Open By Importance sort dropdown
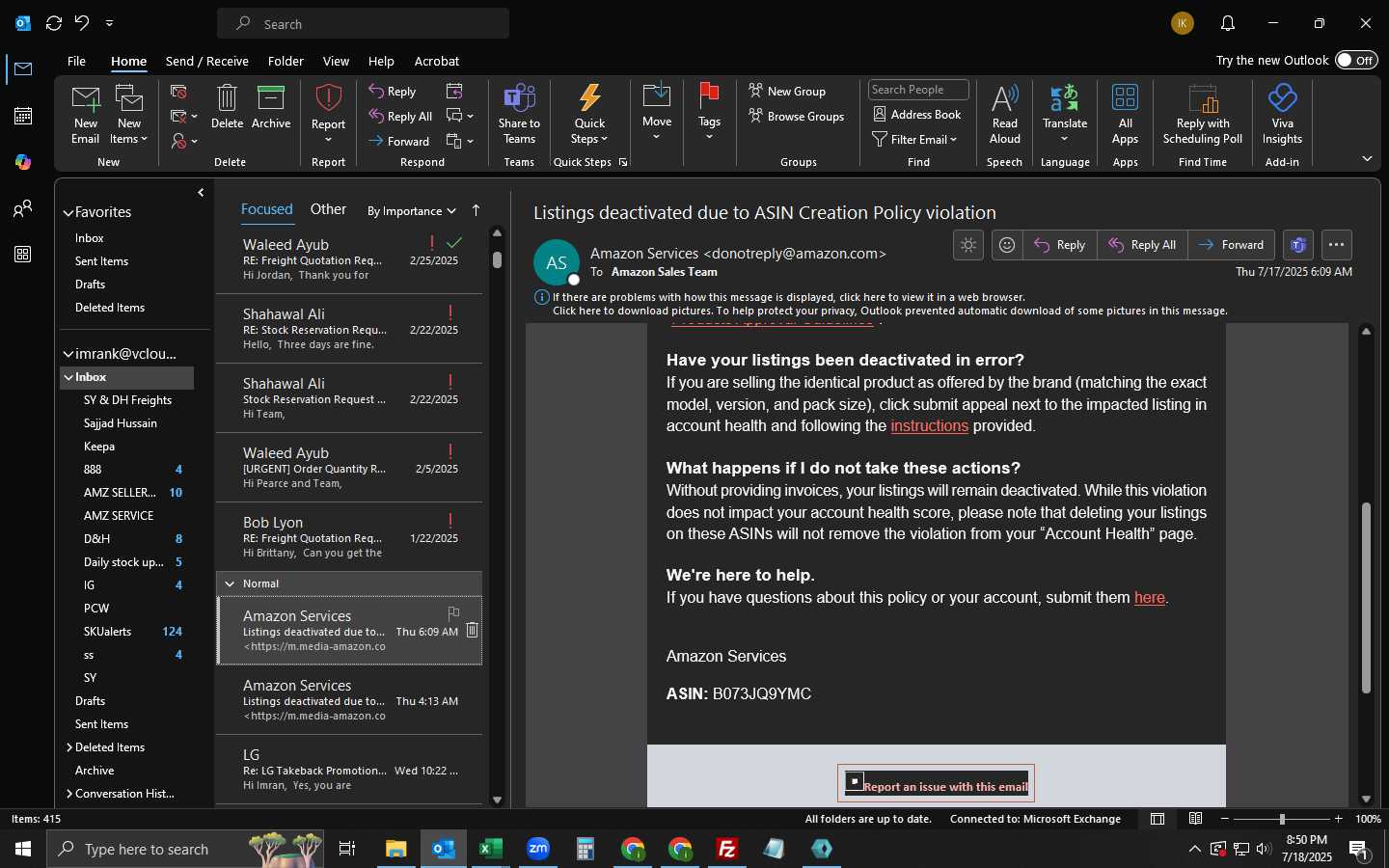Viewport: 1389px width, 868px height. click(411, 211)
